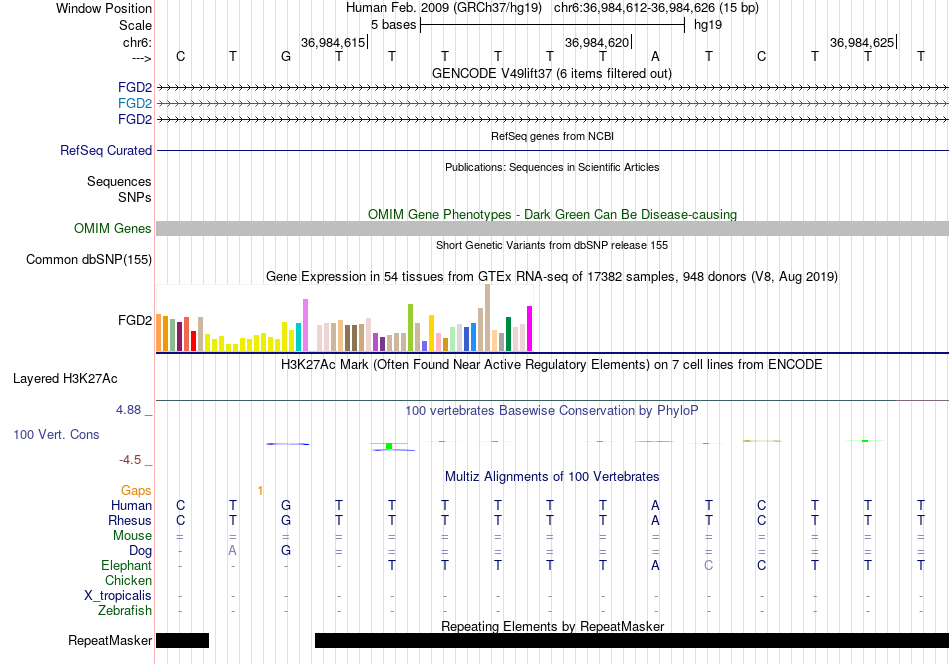Click the yellow-green bar in GTEx chart
The width and height of the screenshot is (950, 664).
[410, 328]
